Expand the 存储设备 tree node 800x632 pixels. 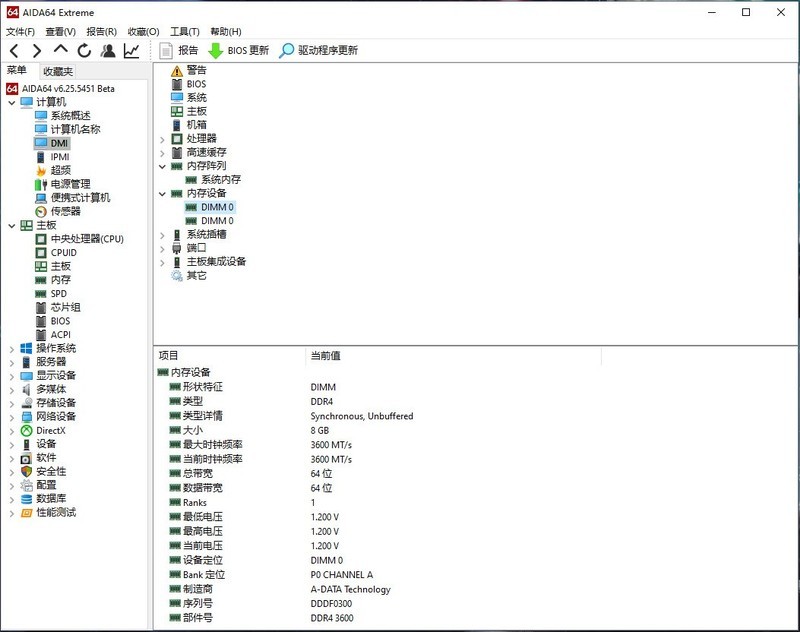coord(12,403)
